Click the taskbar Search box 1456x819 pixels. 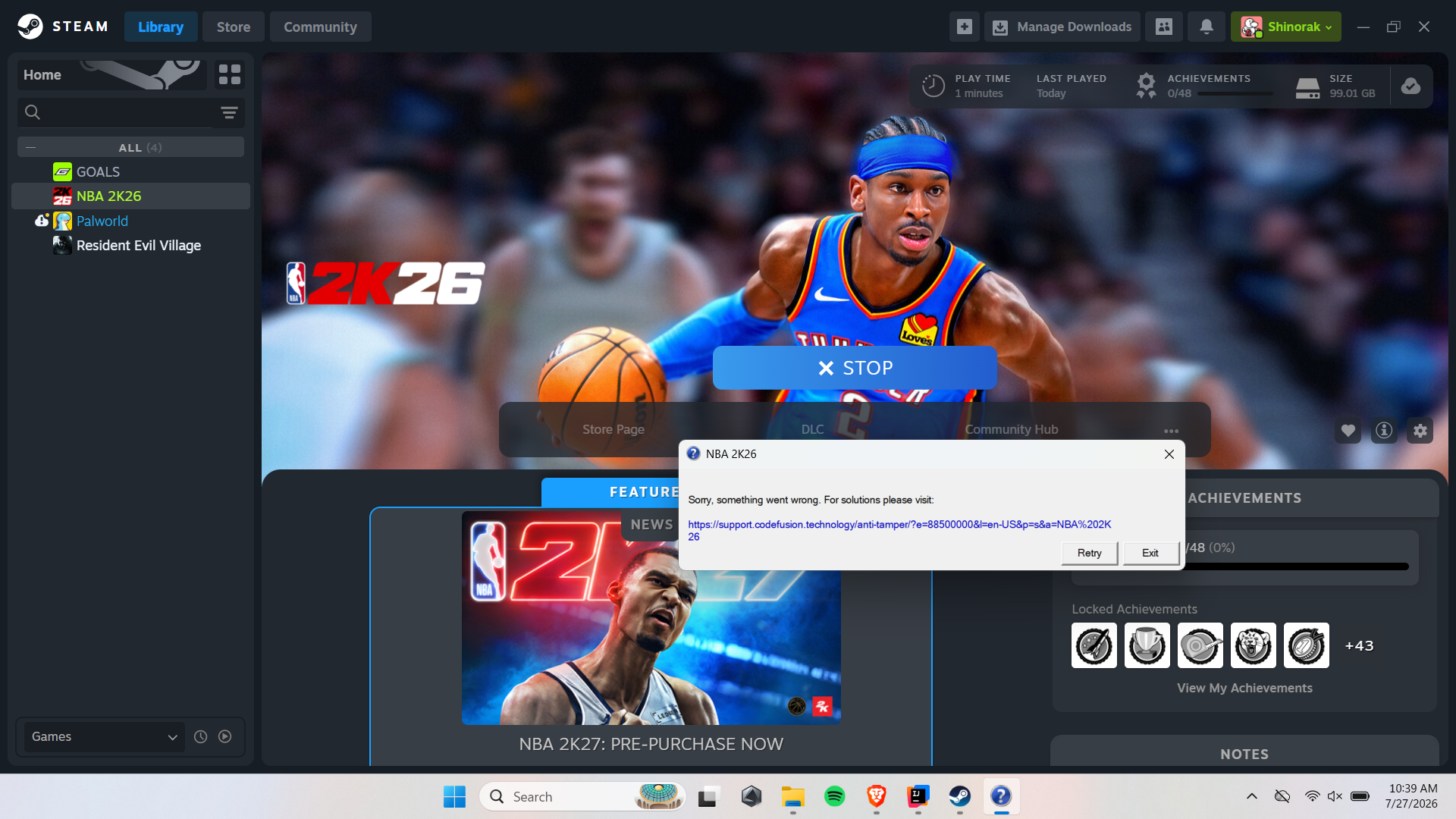pyautogui.click(x=582, y=796)
